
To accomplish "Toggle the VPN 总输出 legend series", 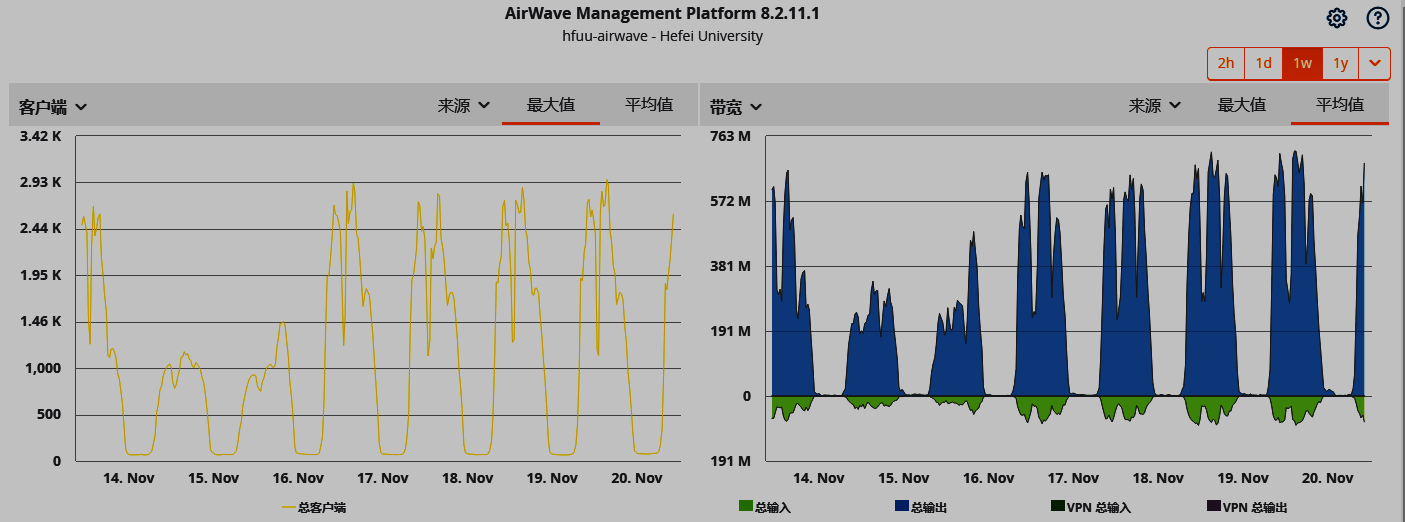I will 1247,508.
